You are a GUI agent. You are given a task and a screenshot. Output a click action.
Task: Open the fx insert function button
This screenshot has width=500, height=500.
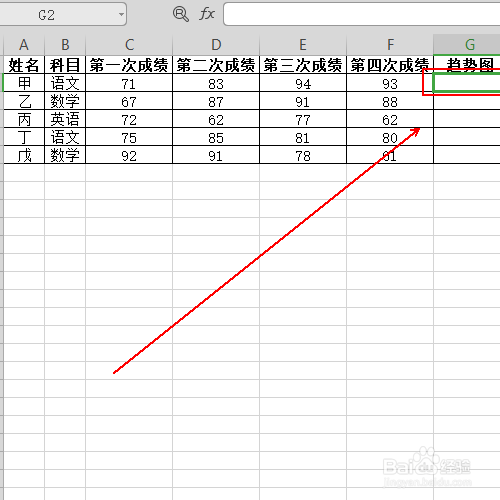coord(207,14)
